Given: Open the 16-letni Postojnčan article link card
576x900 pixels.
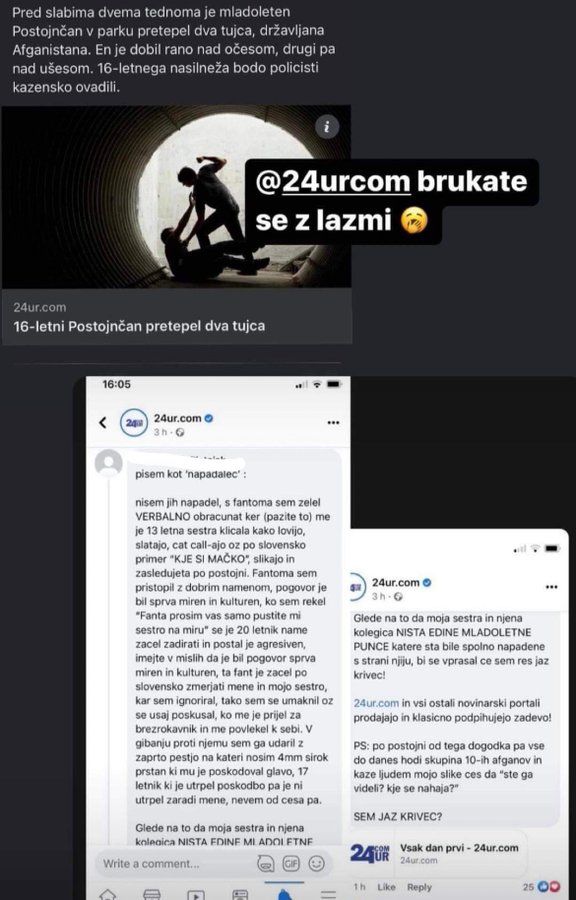Looking at the screenshot, I should pos(177,316).
